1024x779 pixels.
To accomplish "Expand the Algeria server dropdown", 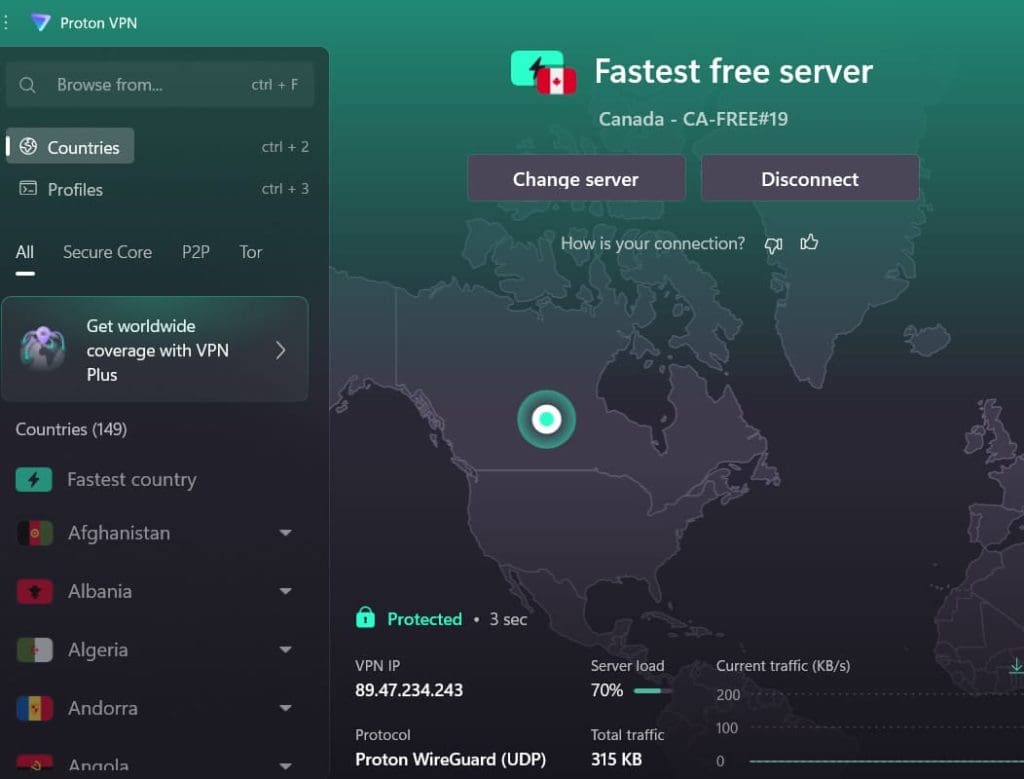I will 285,650.
